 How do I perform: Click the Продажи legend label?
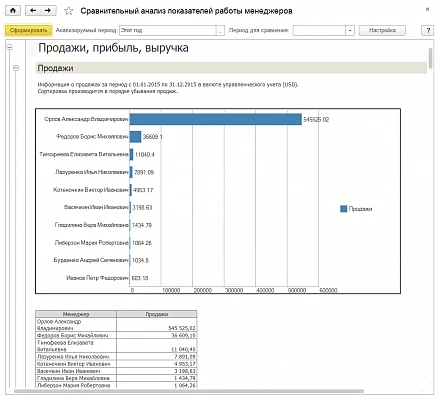[360, 209]
